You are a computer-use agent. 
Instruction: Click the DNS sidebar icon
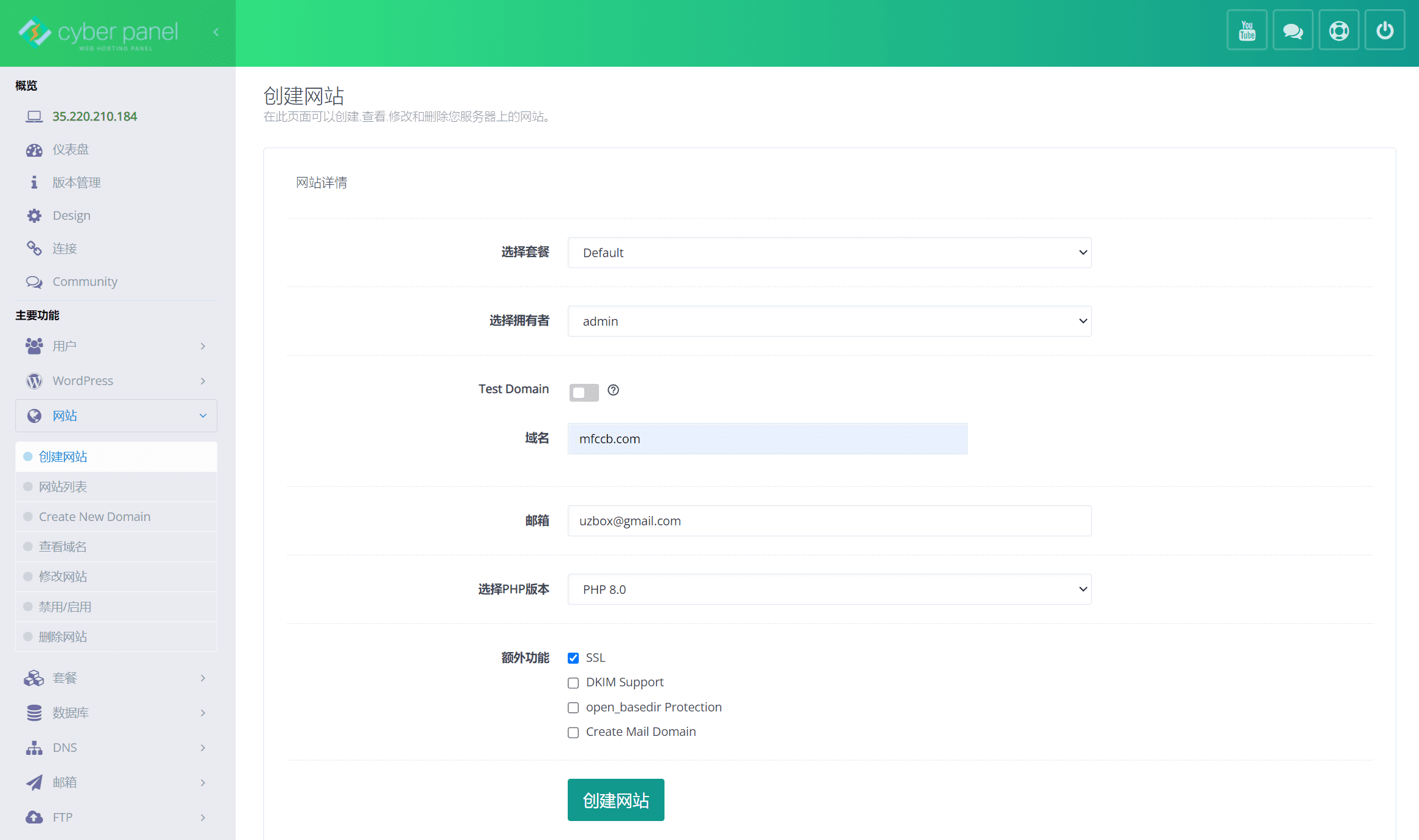(x=34, y=747)
